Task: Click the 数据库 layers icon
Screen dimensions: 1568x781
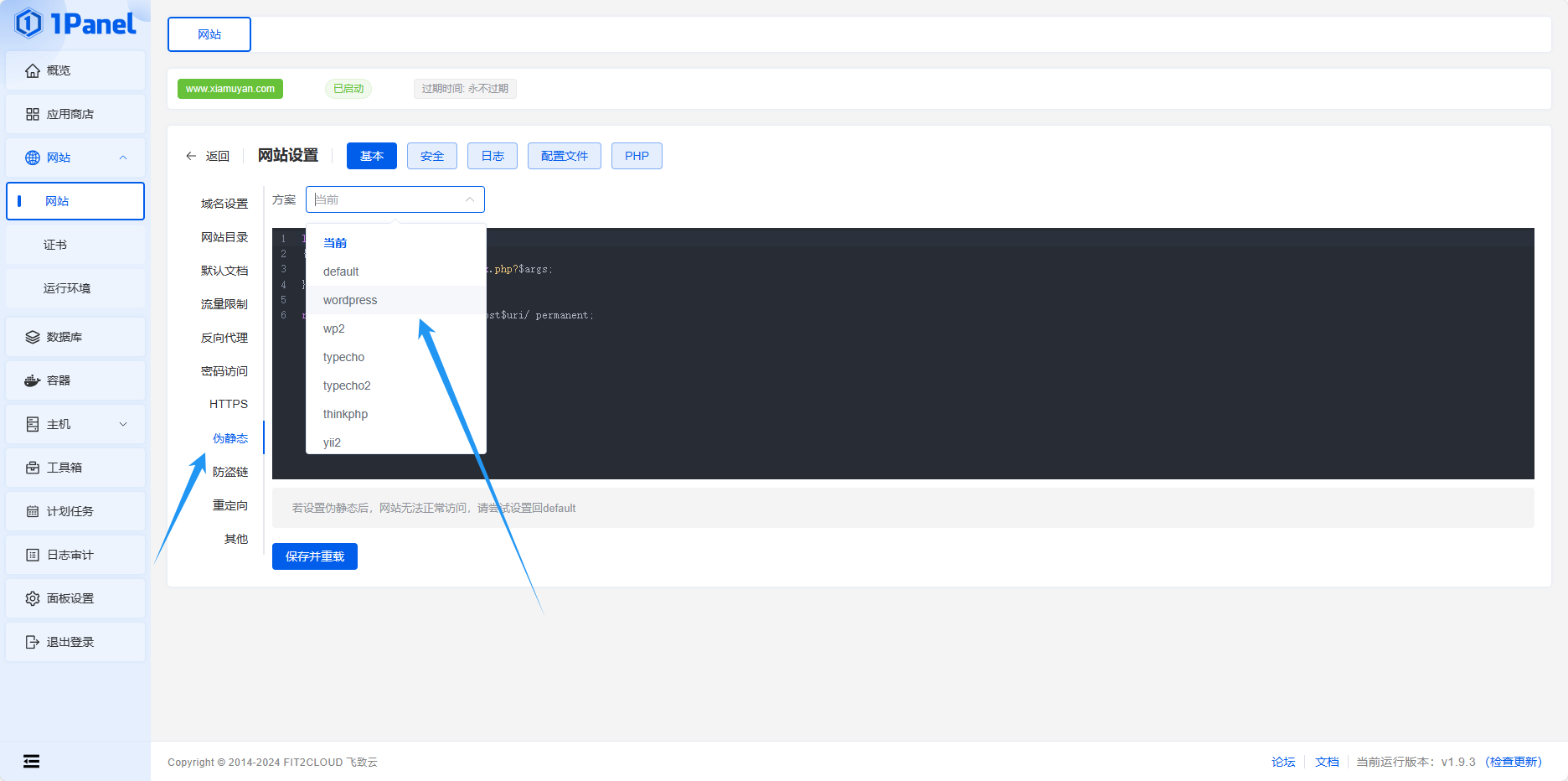Action: click(x=33, y=337)
